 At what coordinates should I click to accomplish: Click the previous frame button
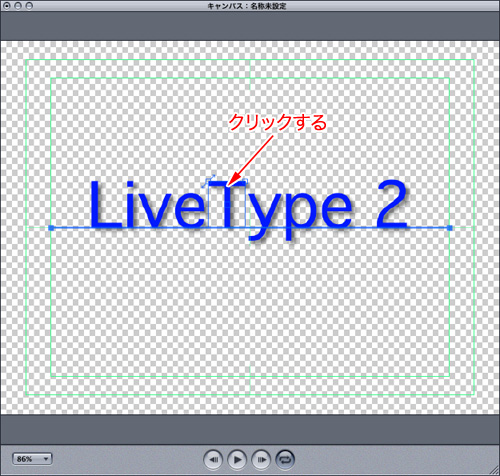[213, 460]
